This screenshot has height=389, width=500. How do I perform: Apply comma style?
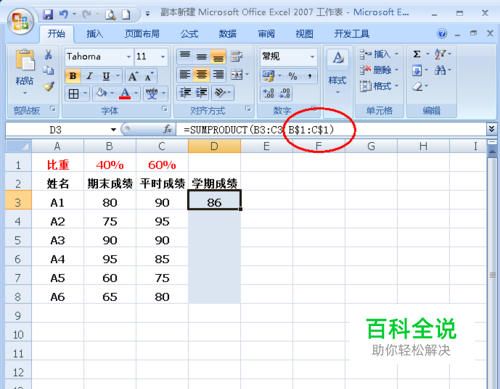[310, 76]
